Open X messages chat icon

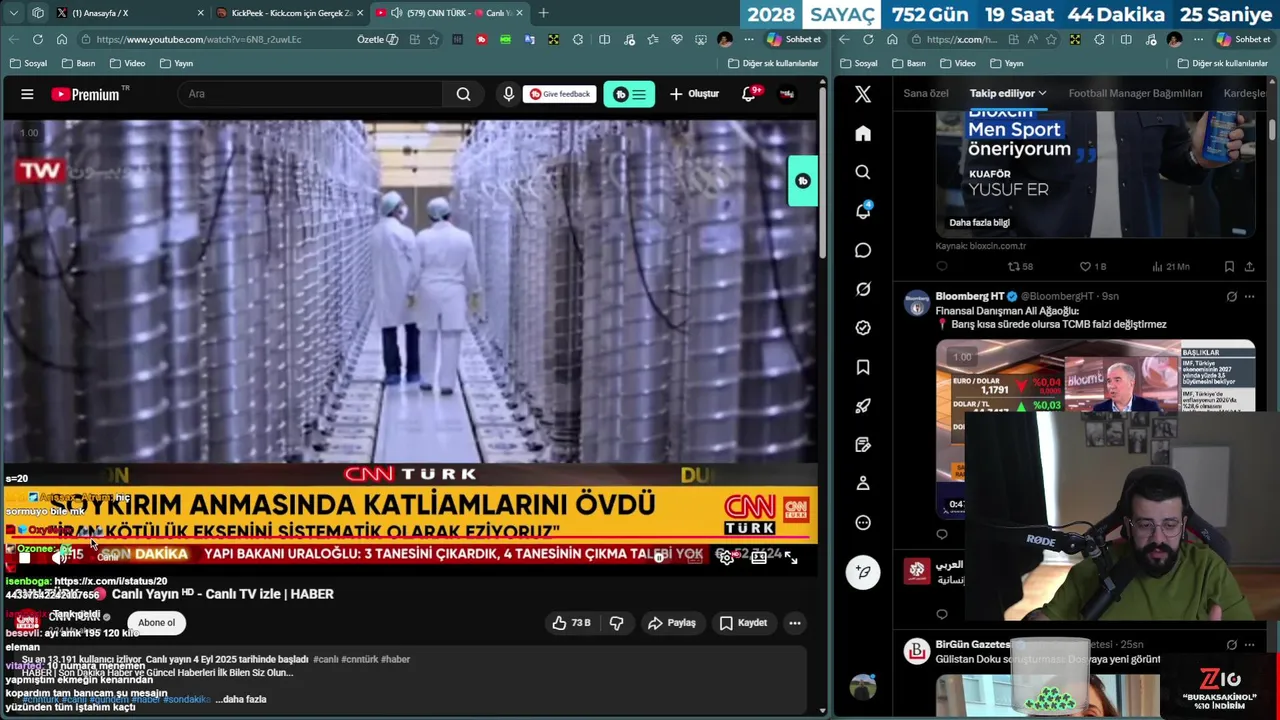863,250
